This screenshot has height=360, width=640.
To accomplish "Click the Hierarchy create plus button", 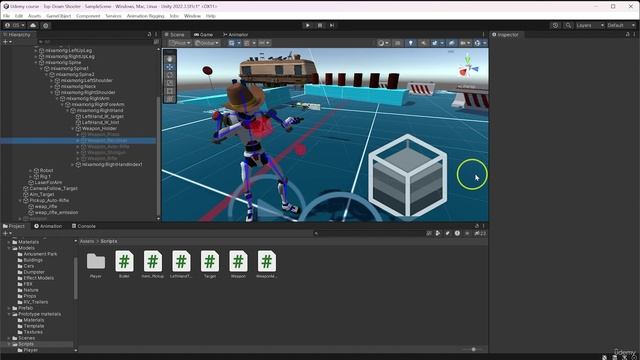I will (x=7, y=42).
